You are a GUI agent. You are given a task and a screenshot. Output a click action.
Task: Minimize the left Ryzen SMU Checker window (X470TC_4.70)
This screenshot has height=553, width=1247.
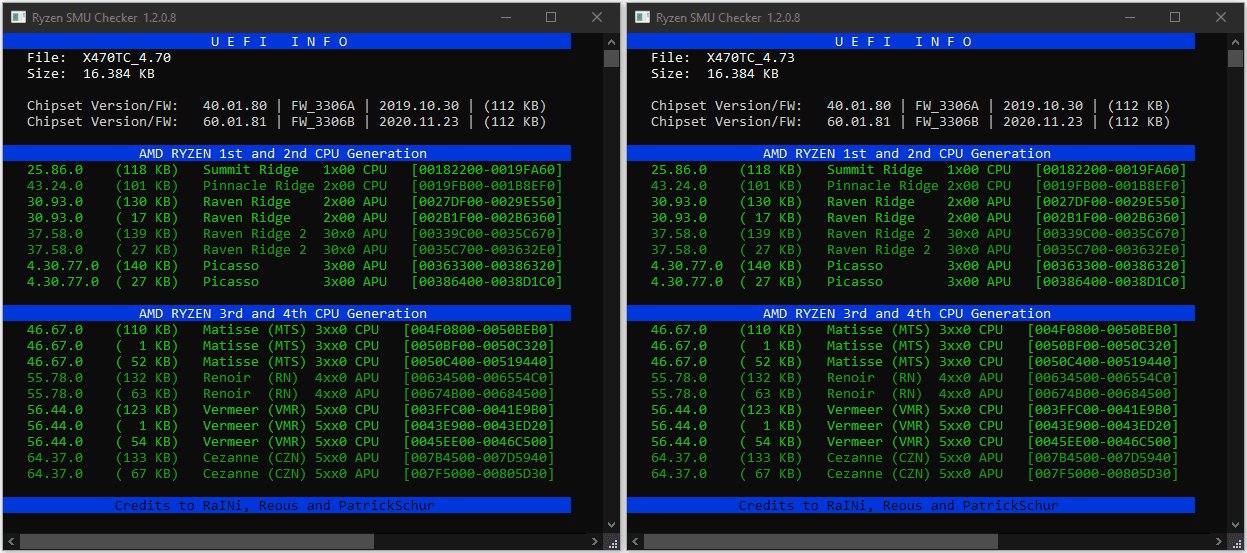(x=505, y=17)
